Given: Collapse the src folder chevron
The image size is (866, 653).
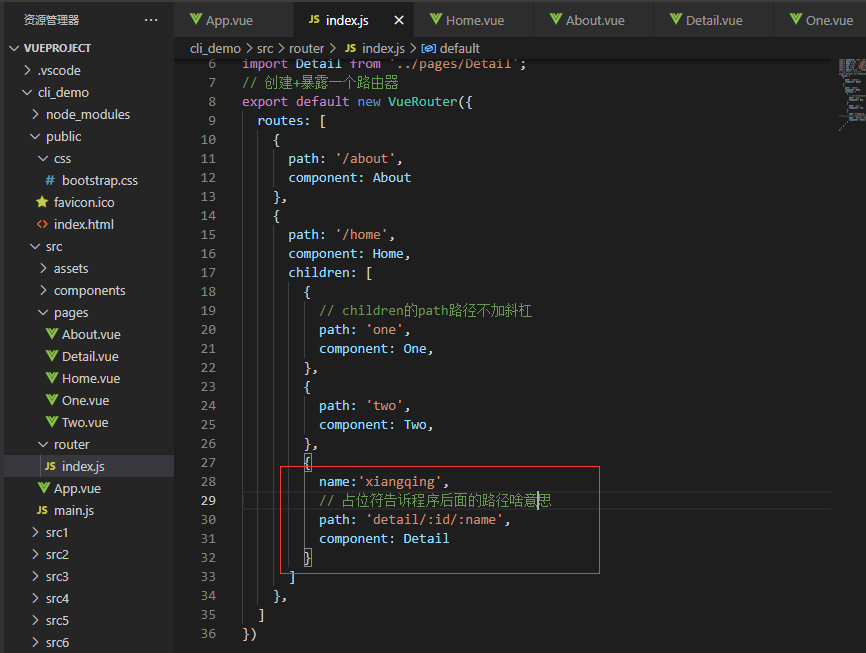Looking at the screenshot, I should click(x=35, y=246).
